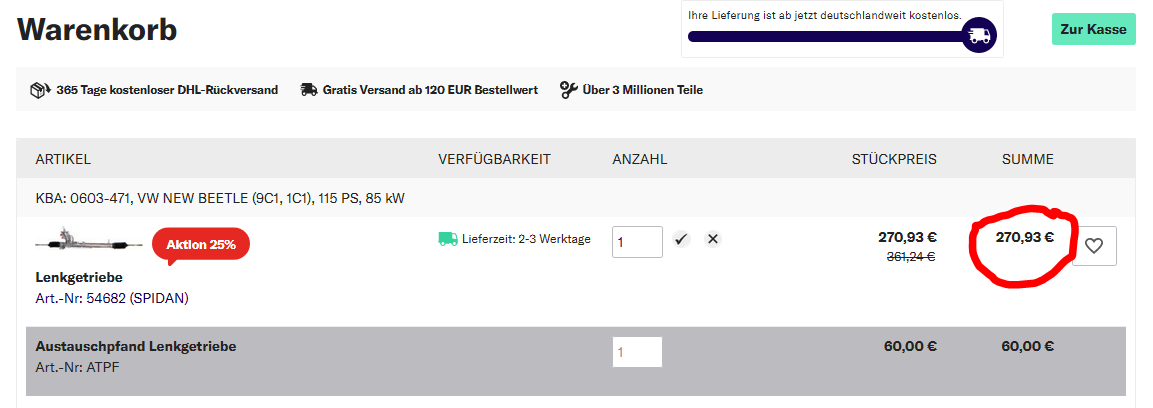Viewport: 1153px width, 408px height.
Task: Click the Lenkgetriebe product thumbnail image
Action: coord(84,242)
